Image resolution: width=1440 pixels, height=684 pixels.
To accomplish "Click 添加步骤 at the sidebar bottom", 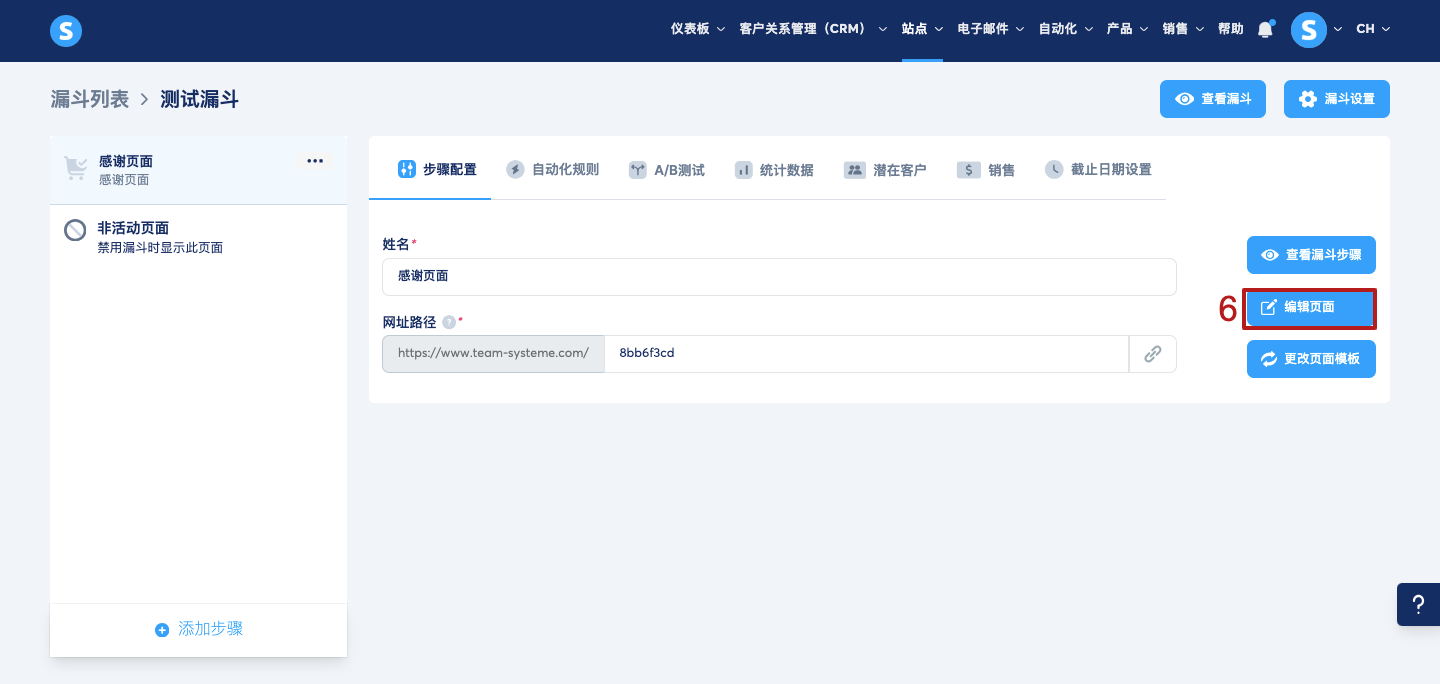I will click(x=199, y=630).
